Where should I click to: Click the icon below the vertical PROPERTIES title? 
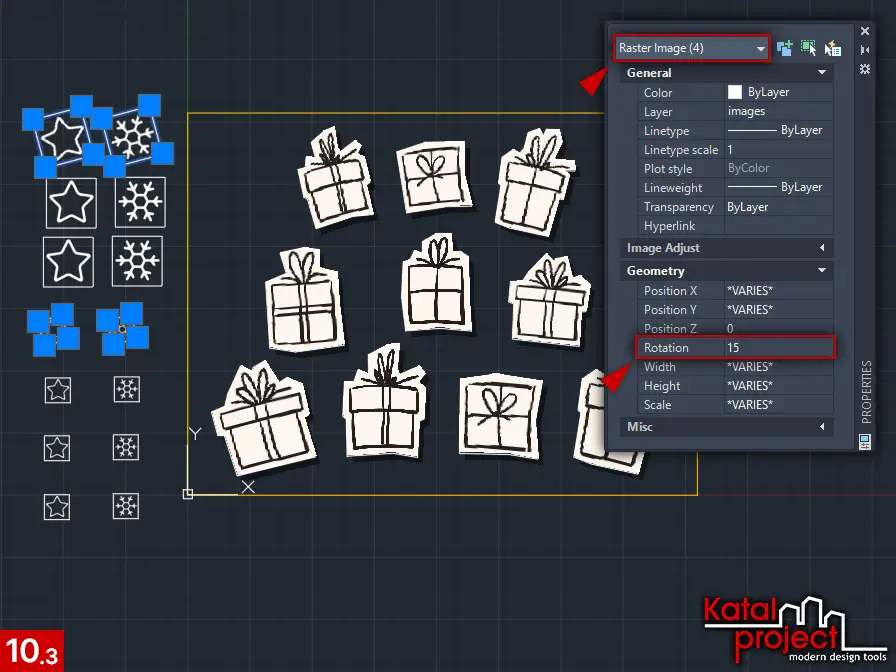(865, 440)
